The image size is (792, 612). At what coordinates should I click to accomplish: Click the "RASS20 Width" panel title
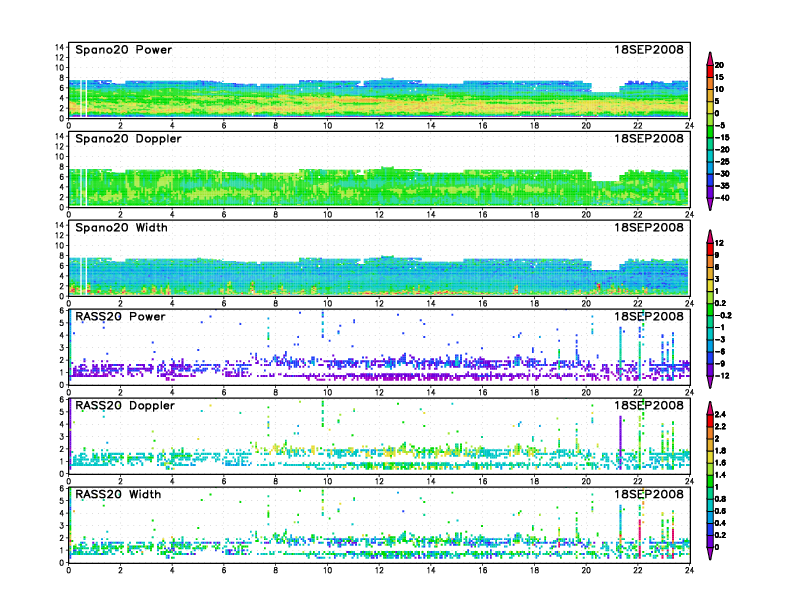click(118, 494)
